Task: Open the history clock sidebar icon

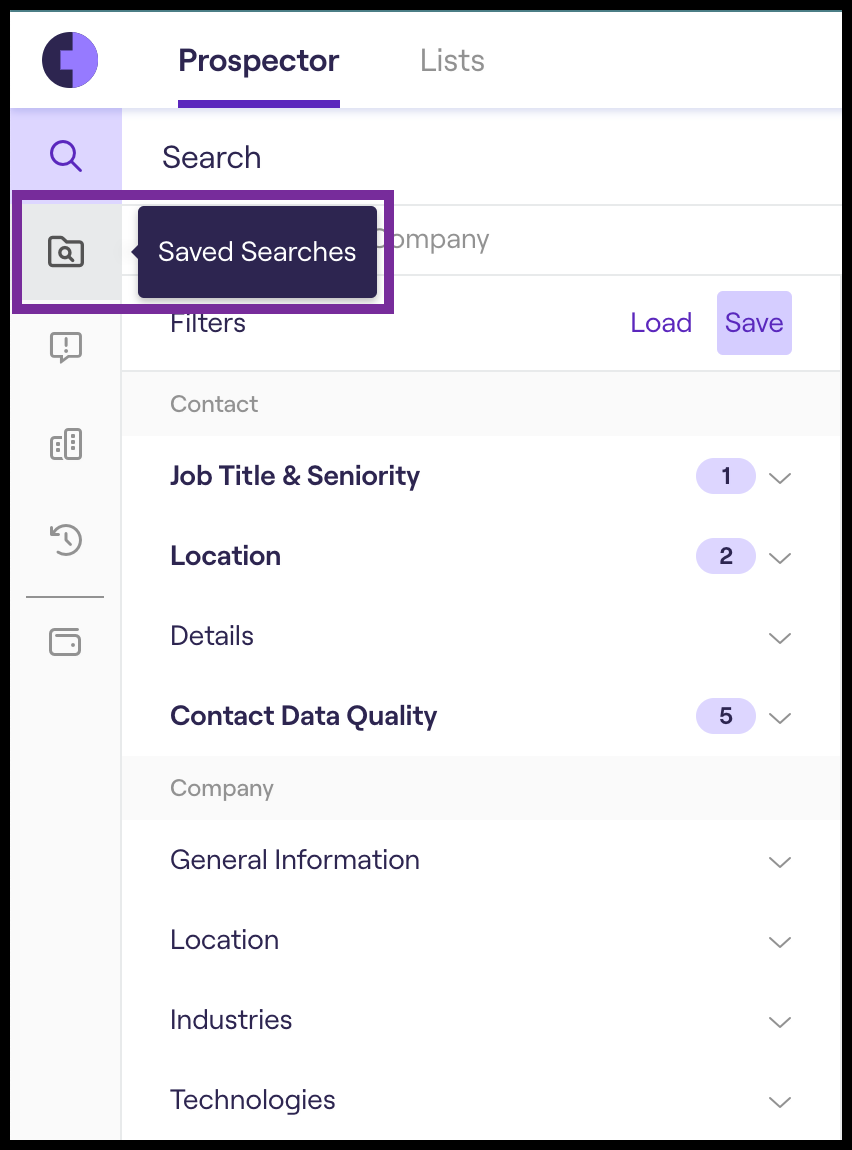Action: (x=66, y=540)
